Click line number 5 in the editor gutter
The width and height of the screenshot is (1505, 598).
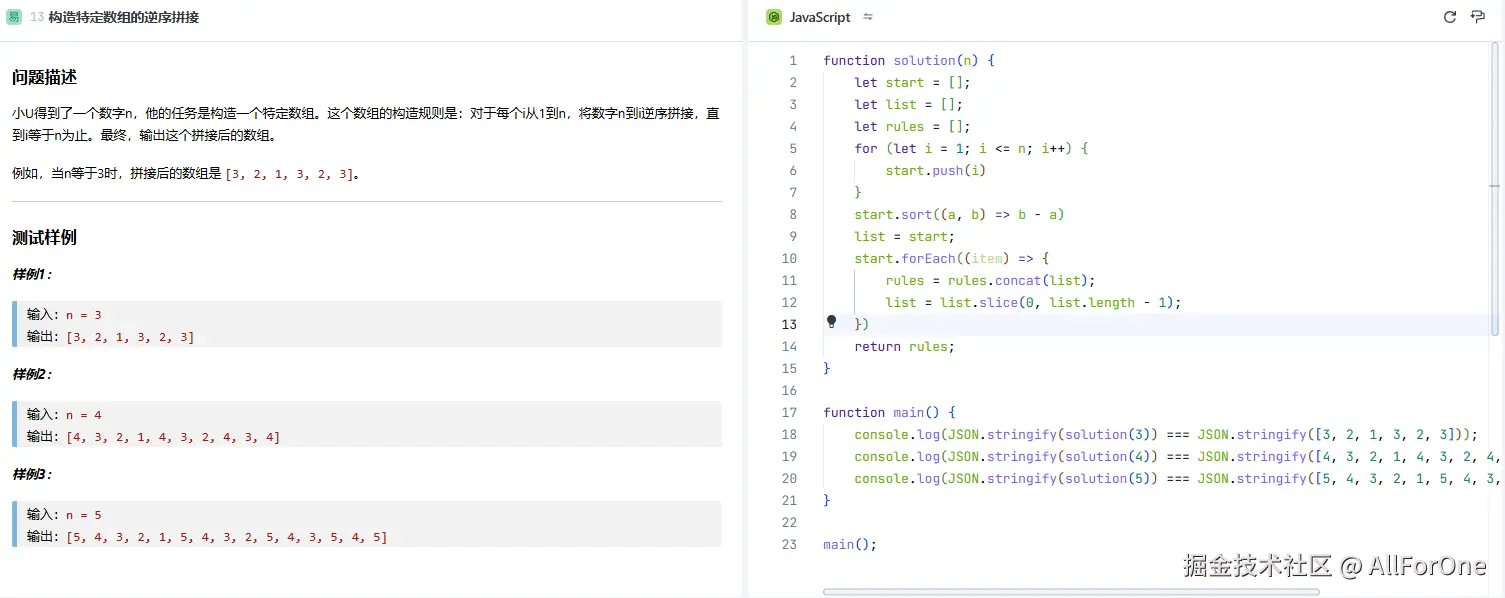(x=793, y=148)
